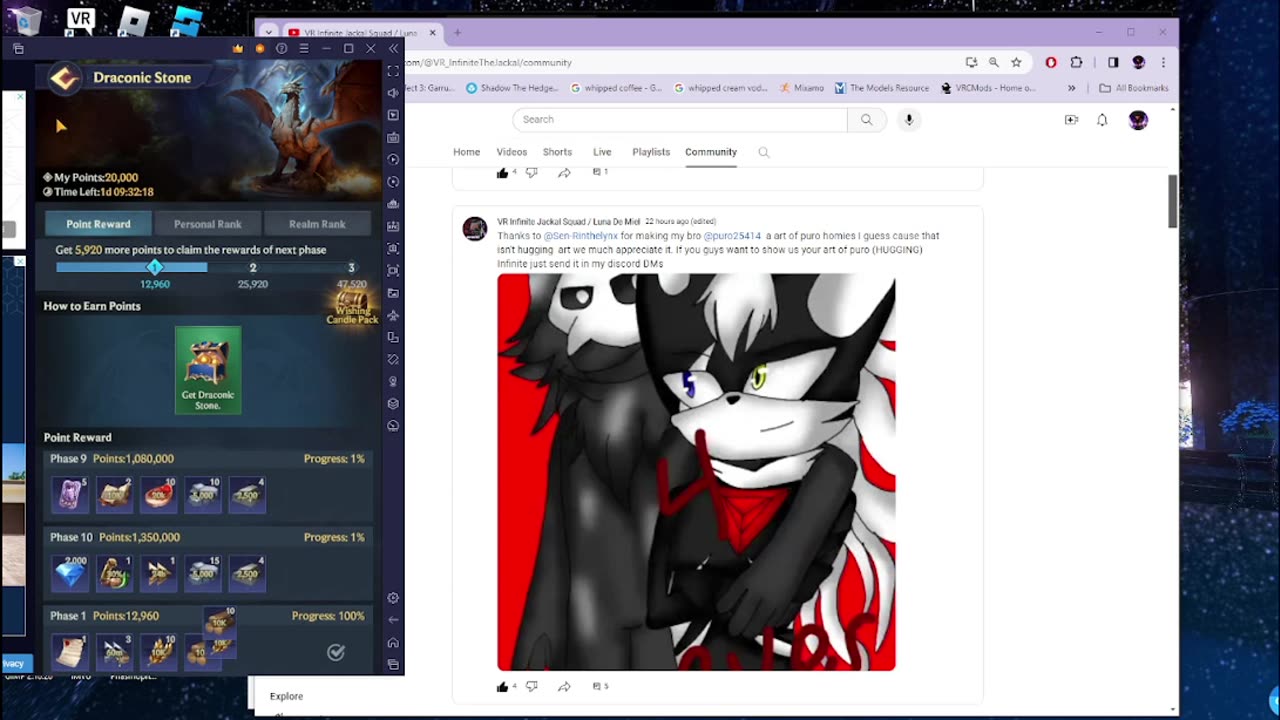1280x720 pixels.
Task: Click the Wishing Candle Pack chest
Action: coord(352,305)
